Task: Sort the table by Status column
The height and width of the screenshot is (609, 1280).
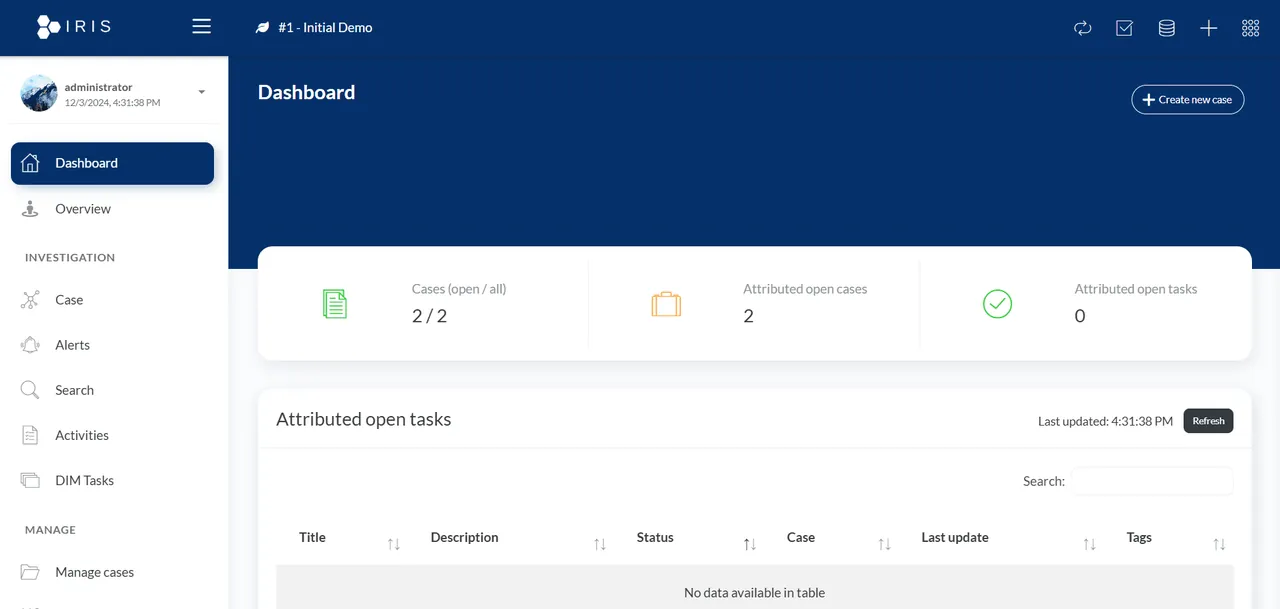Action: [x=689, y=538]
